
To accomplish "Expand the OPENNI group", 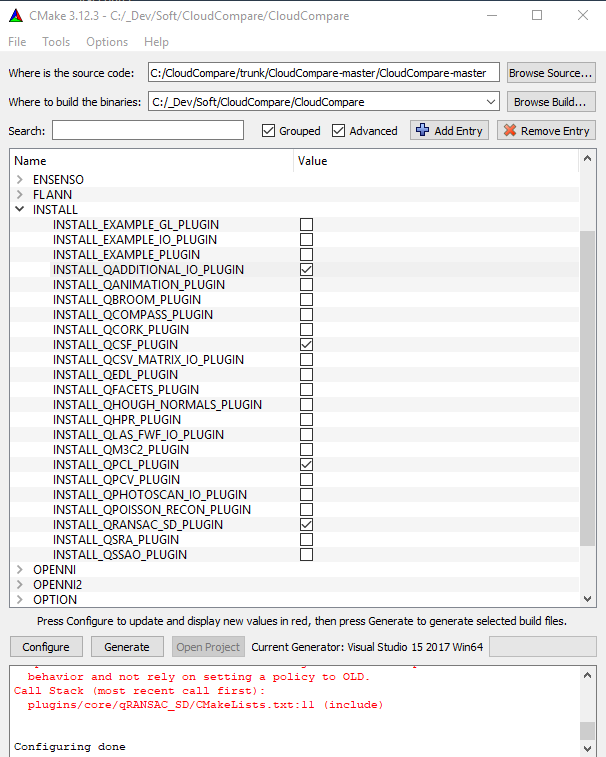I will tap(20, 569).
